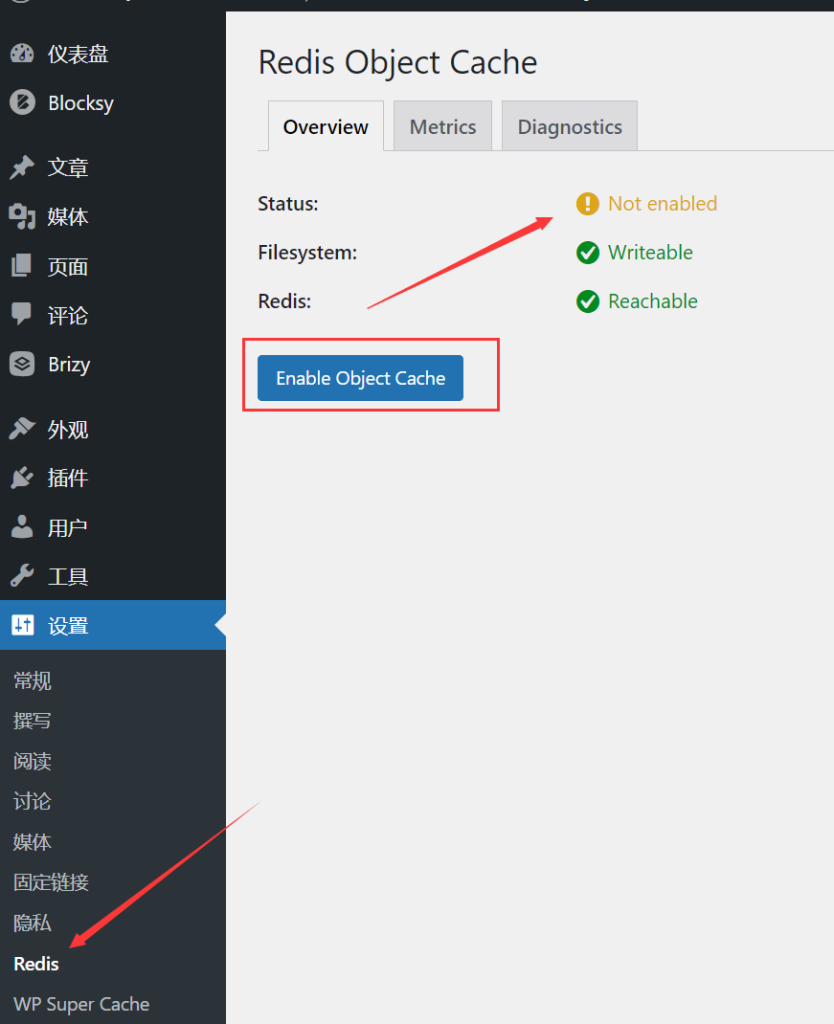Click the Media library icon
The height and width of the screenshot is (1024, 834).
[x=22, y=217]
